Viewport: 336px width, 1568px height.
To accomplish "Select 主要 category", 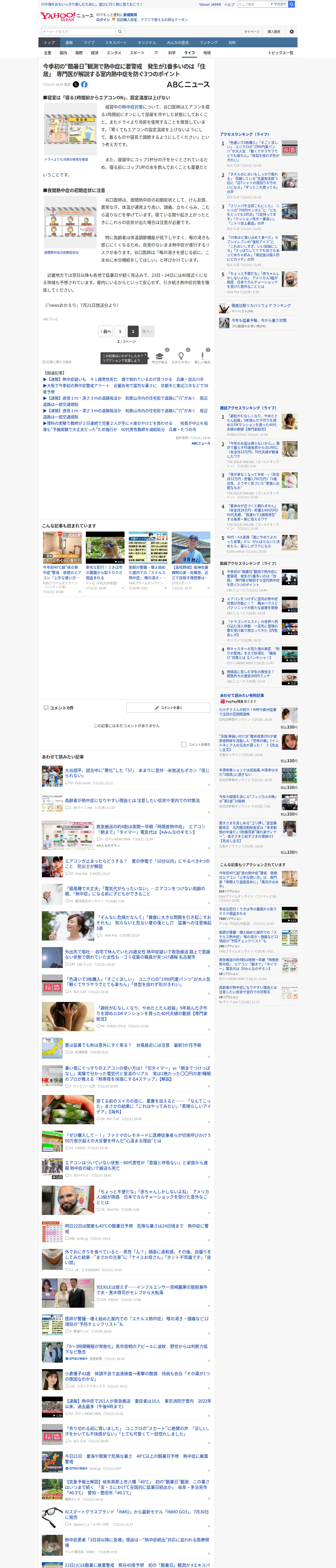I will (48, 53).
